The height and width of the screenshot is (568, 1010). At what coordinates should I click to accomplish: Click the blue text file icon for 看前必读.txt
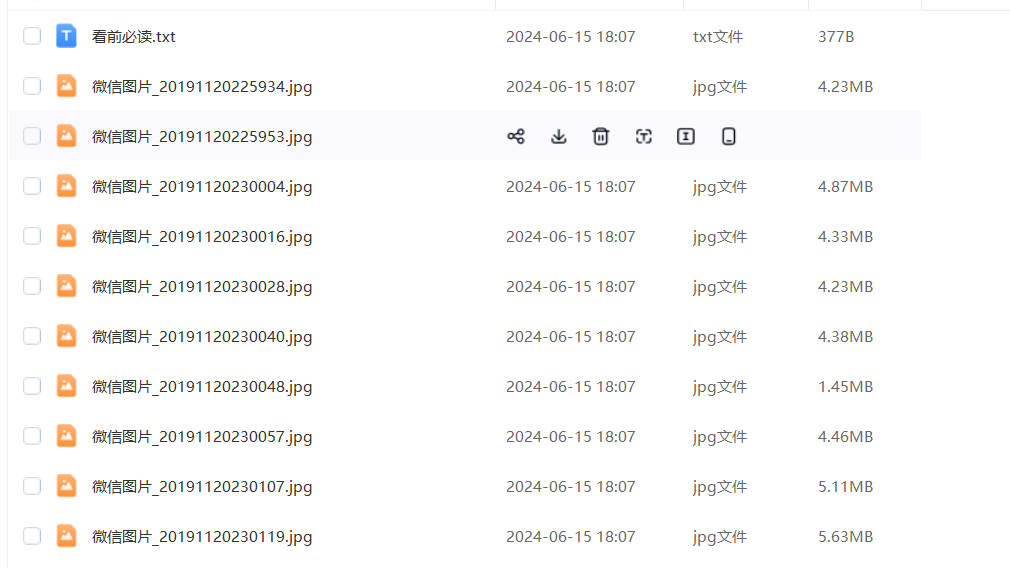coord(66,36)
